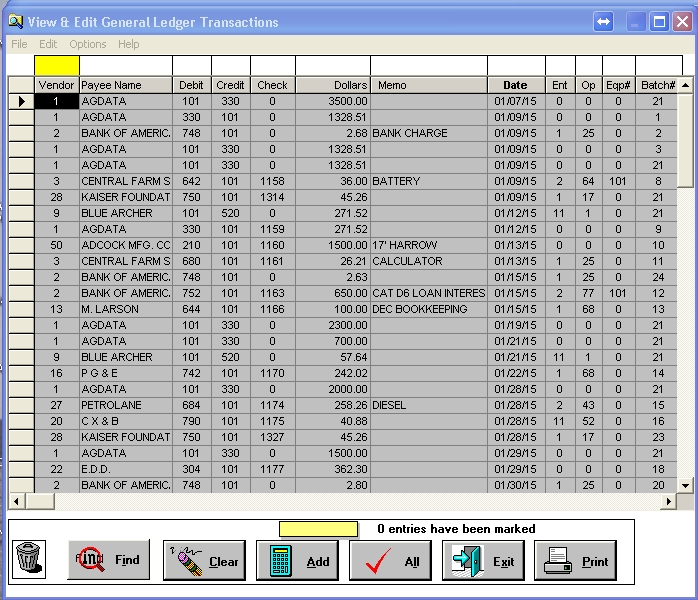698x600 pixels.
Task: Click the 01/22/15 date cell
Action: coord(516,373)
